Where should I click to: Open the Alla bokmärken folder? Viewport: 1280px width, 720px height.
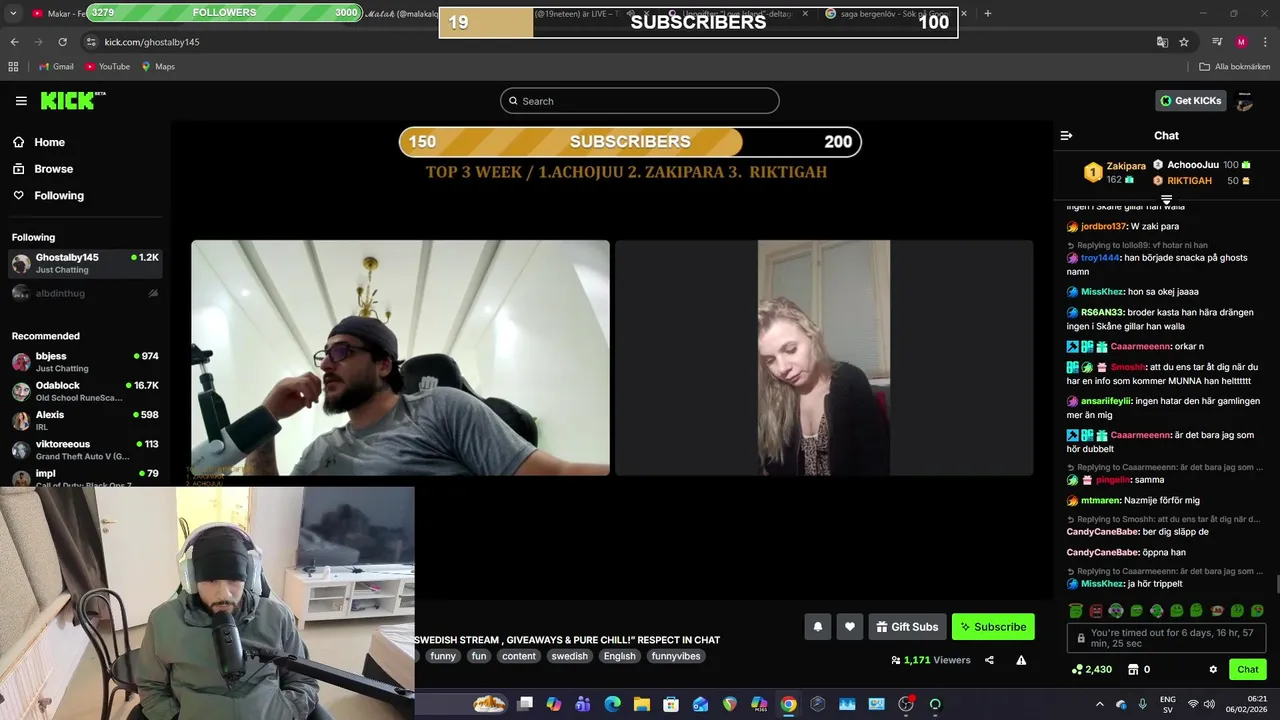pyautogui.click(x=1235, y=67)
